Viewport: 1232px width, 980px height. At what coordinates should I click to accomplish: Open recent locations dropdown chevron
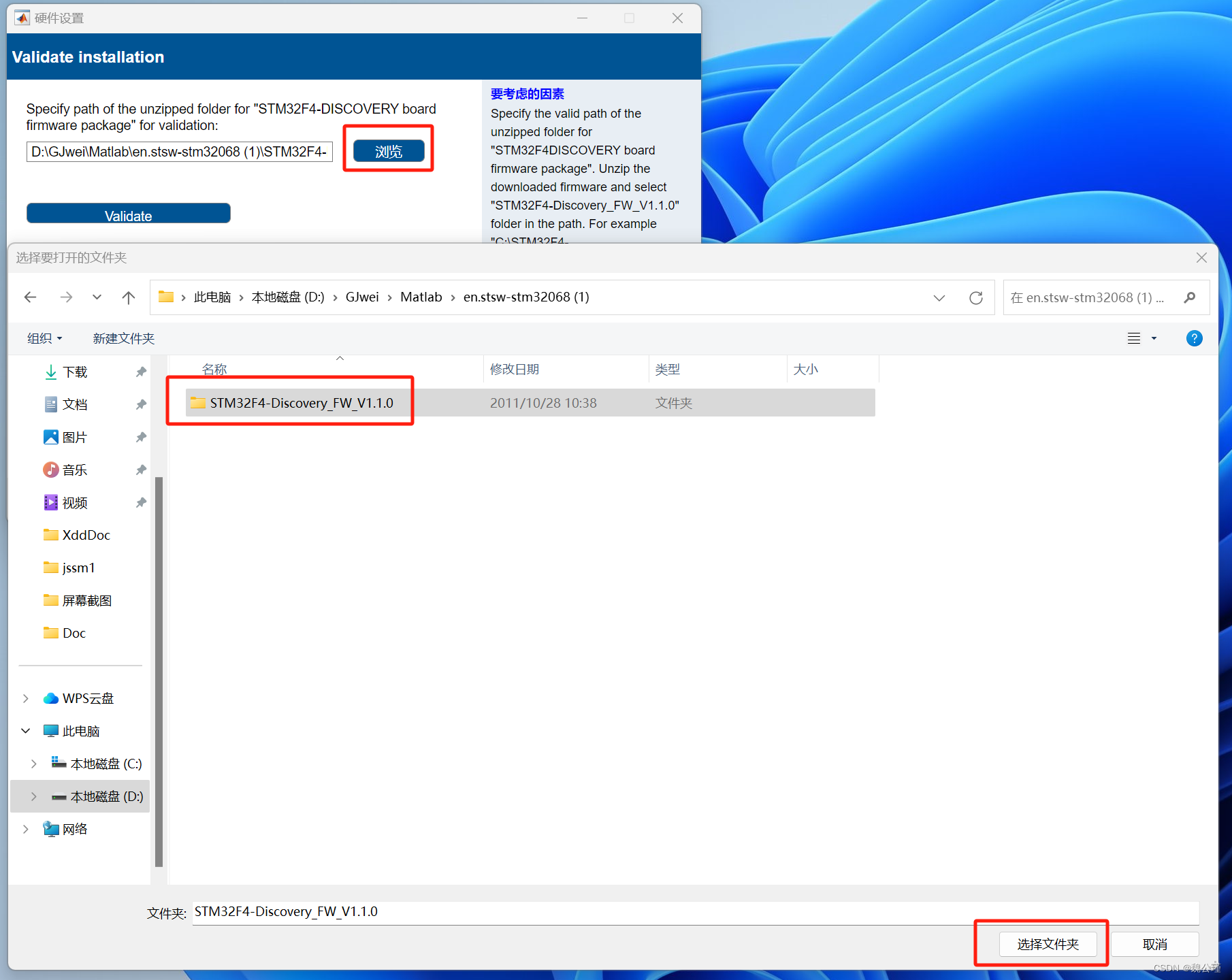click(x=97, y=297)
